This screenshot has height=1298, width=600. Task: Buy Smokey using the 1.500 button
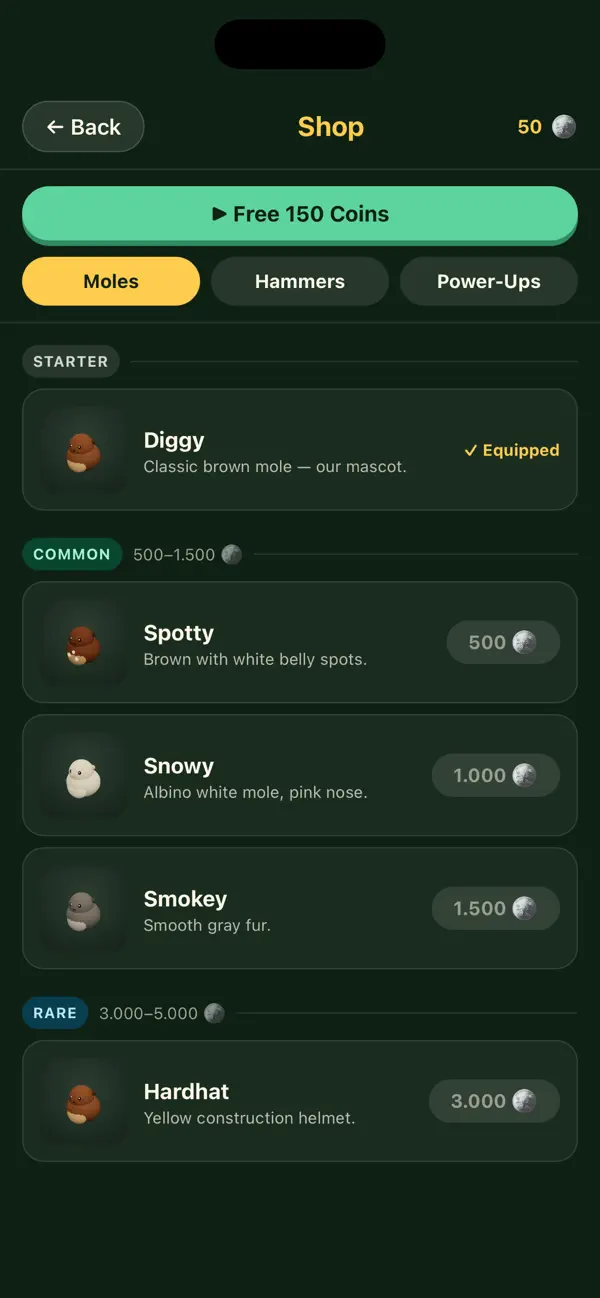coord(496,908)
